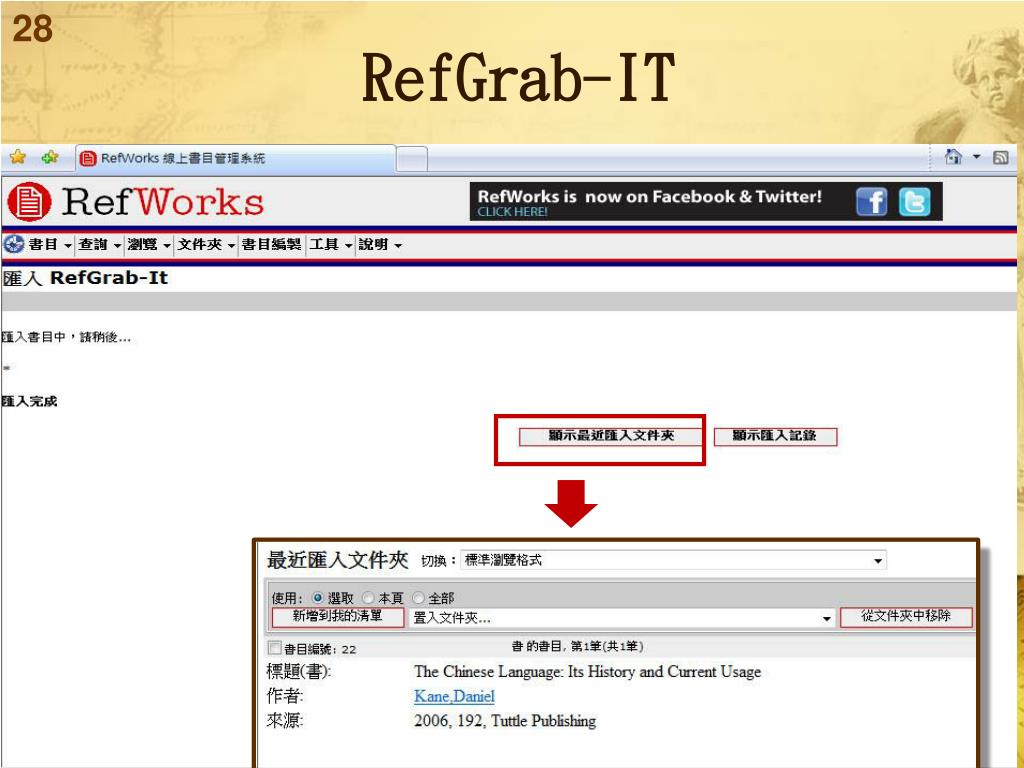This screenshot has width=1024, height=768.
Task: Select the 全部 radio button
Action: pyautogui.click(x=418, y=598)
